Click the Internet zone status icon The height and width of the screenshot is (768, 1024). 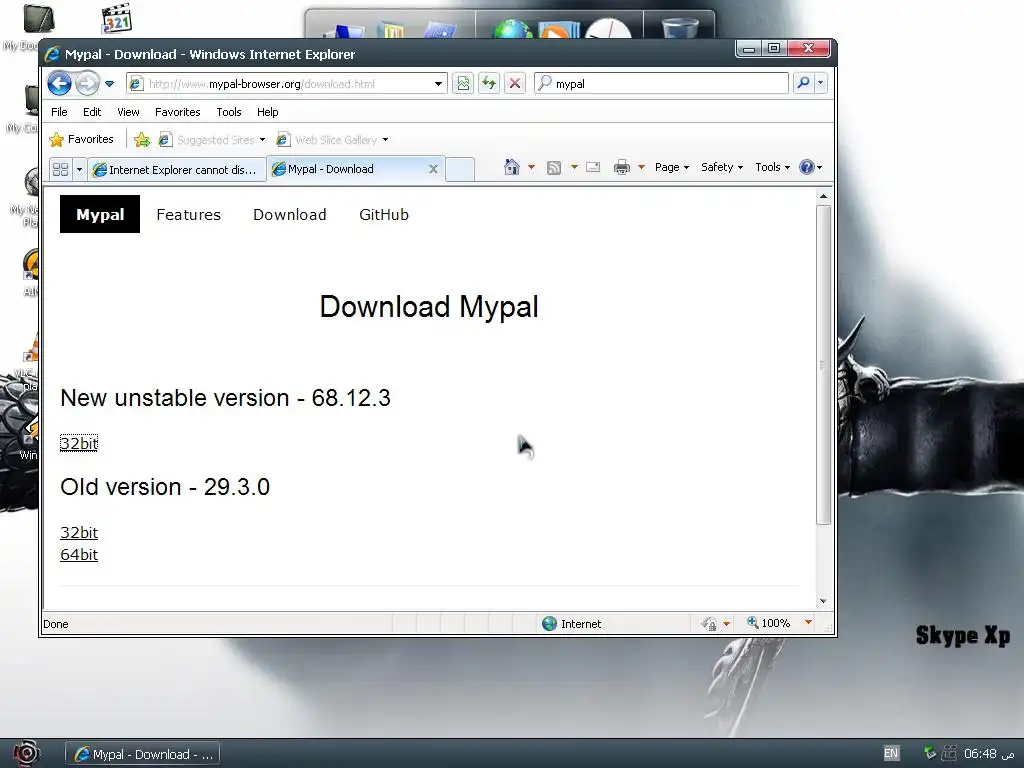coord(549,624)
